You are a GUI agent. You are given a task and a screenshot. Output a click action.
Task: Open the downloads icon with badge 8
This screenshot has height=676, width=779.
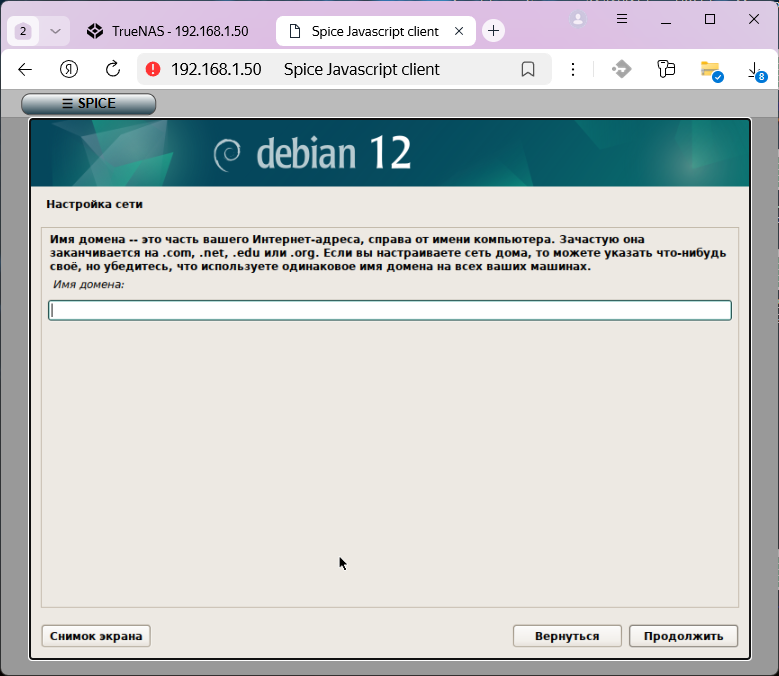[x=757, y=71]
